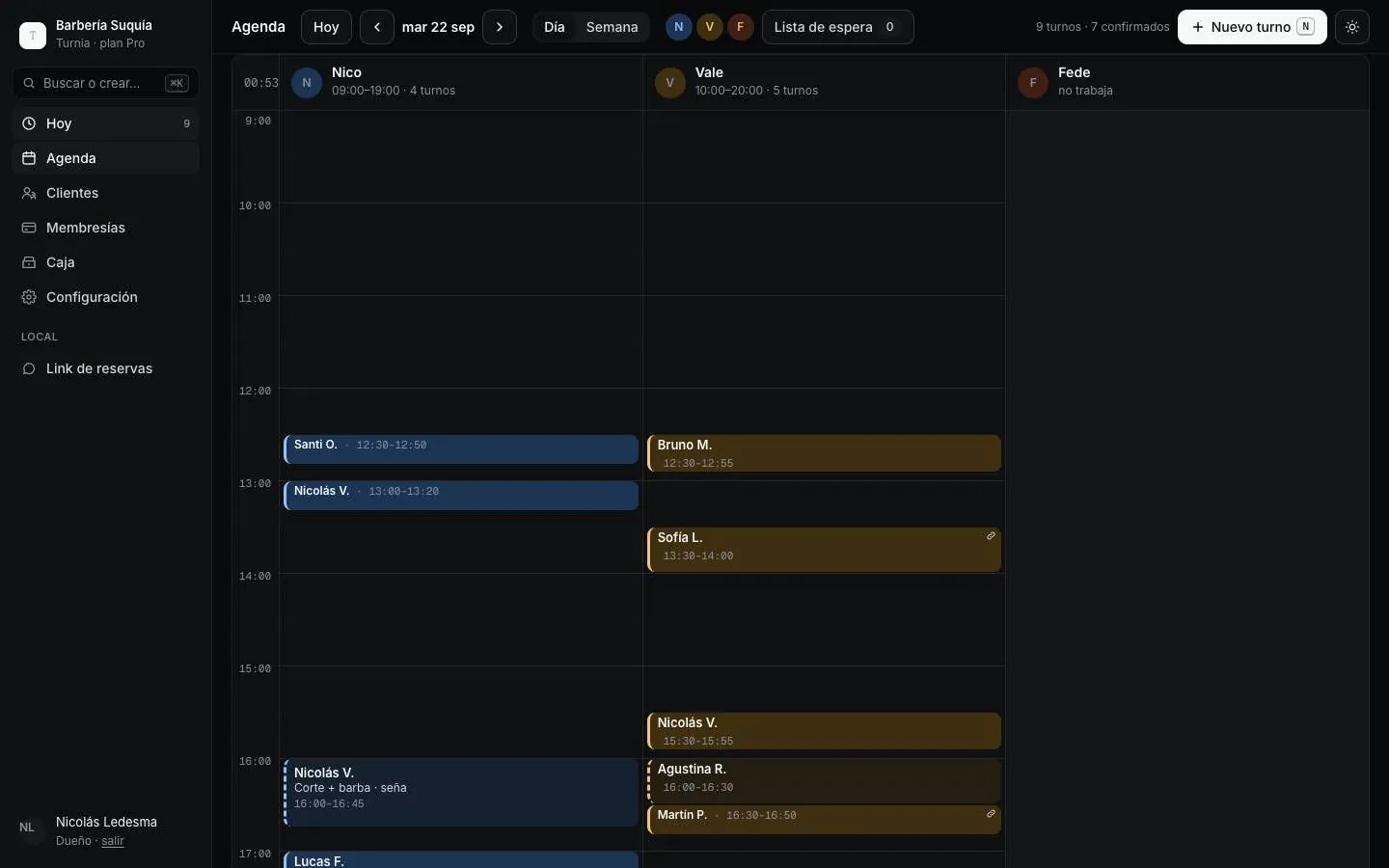This screenshot has width=1389, height=868.
Task: Click the search magnifier icon
Action: click(x=29, y=83)
